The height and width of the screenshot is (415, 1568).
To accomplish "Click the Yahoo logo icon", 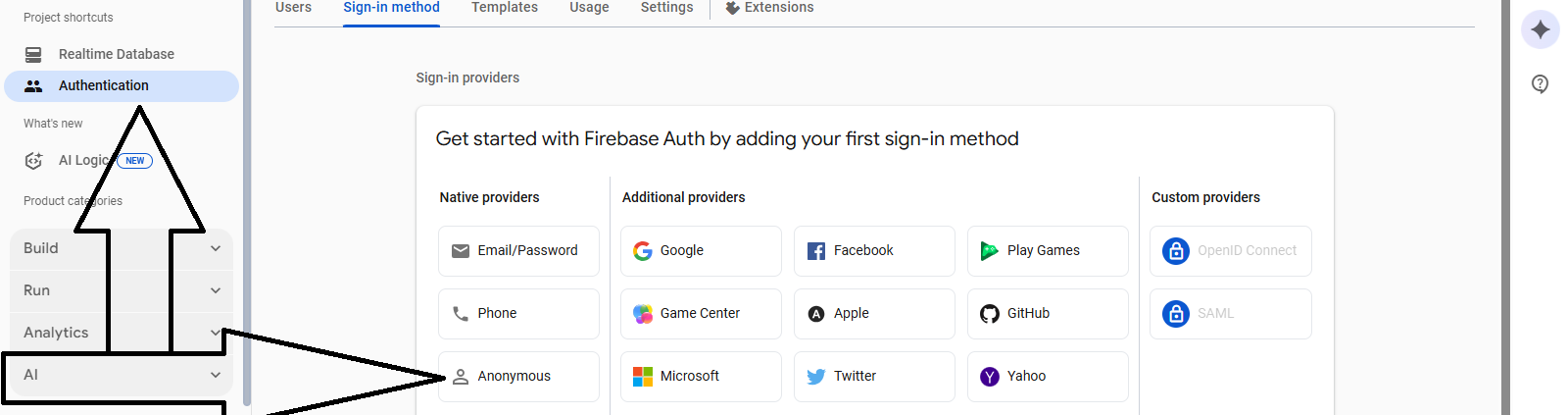I will click(x=990, y=377).
